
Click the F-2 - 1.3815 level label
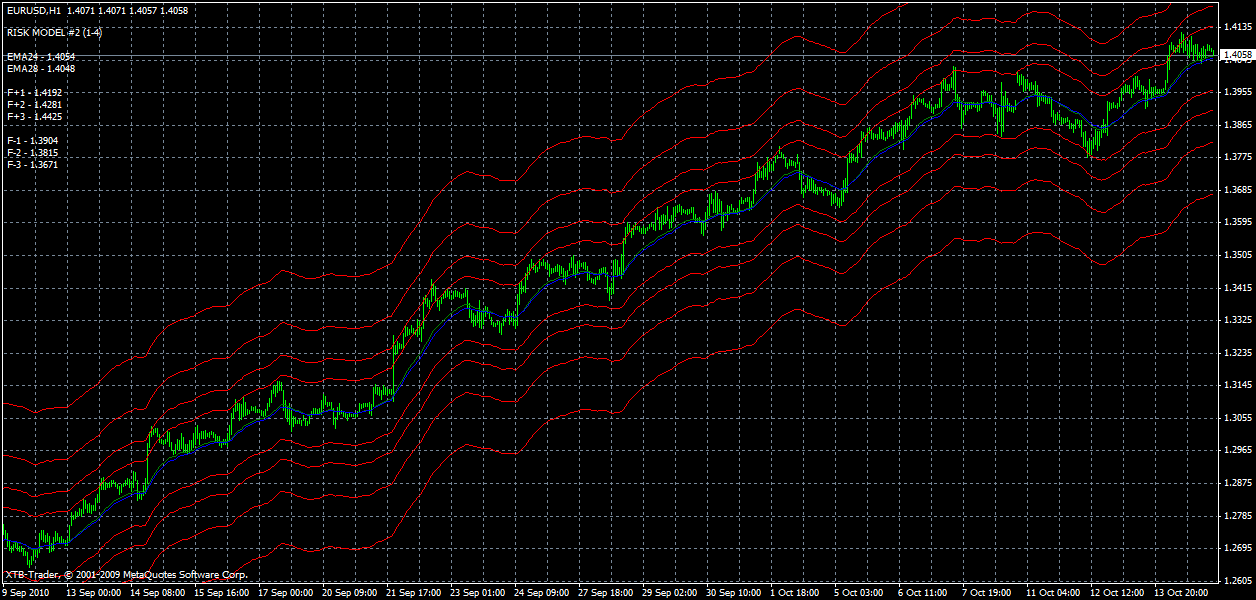32,153
